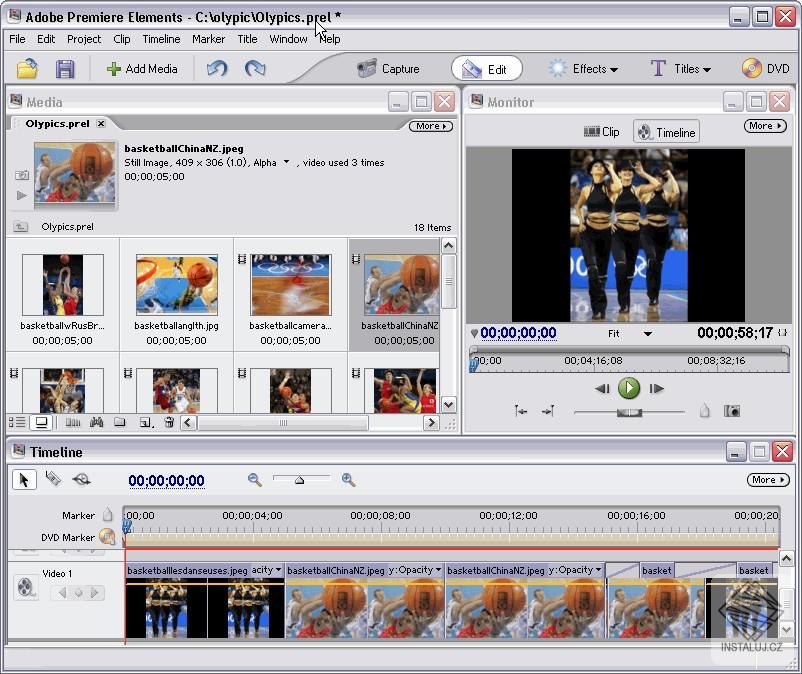Select the Razor tool in Timeline toolbar
802x674 pixels.
click(54, 479)
